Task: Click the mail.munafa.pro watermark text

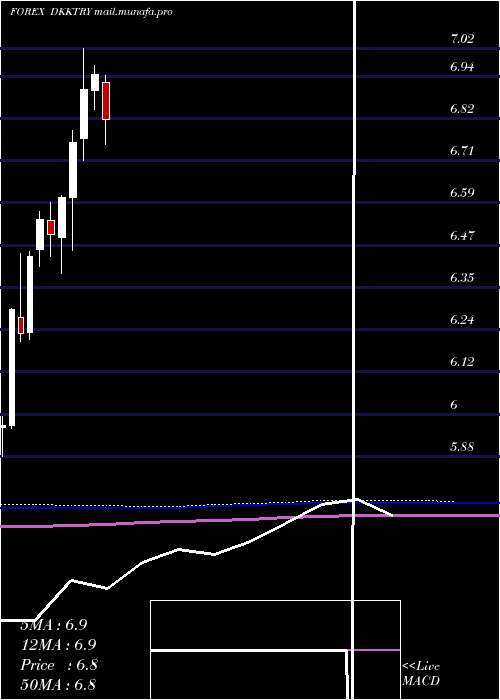Action: (x=133, y=12)
